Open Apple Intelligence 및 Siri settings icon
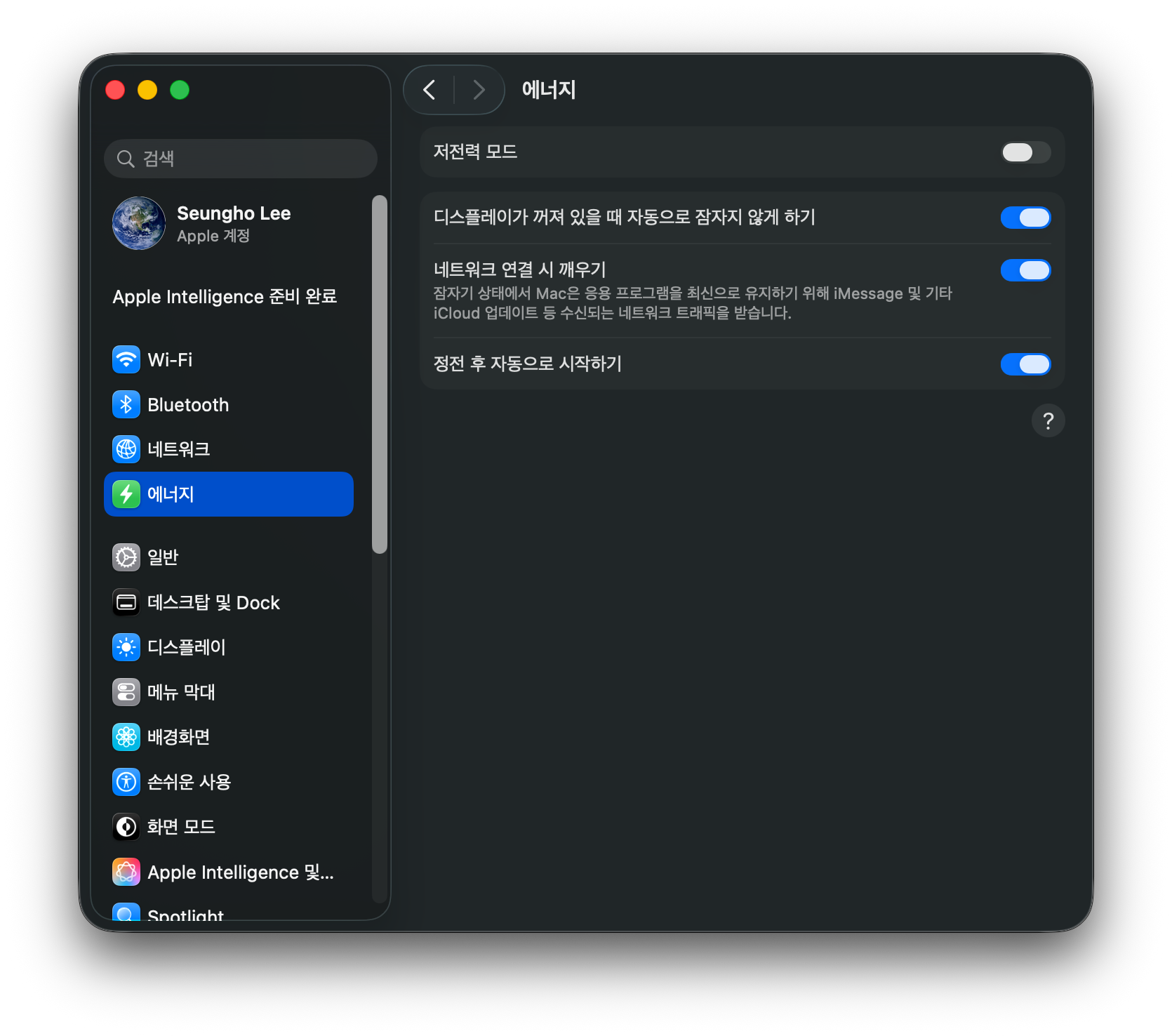This screenshot has height=1036, width=1172. [x=126, y=872]
